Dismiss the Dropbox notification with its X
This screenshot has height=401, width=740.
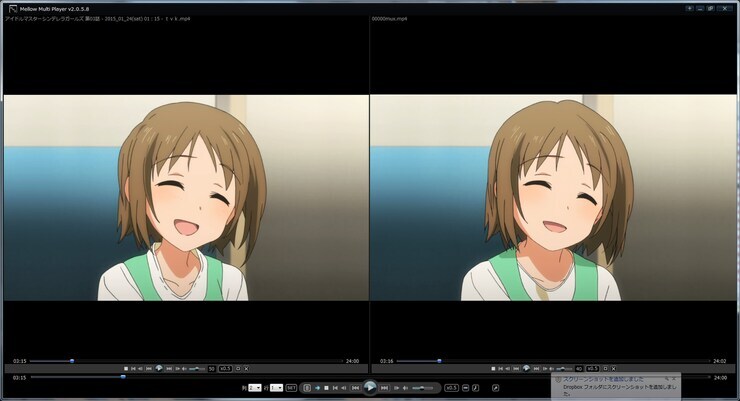click(674, 378)
